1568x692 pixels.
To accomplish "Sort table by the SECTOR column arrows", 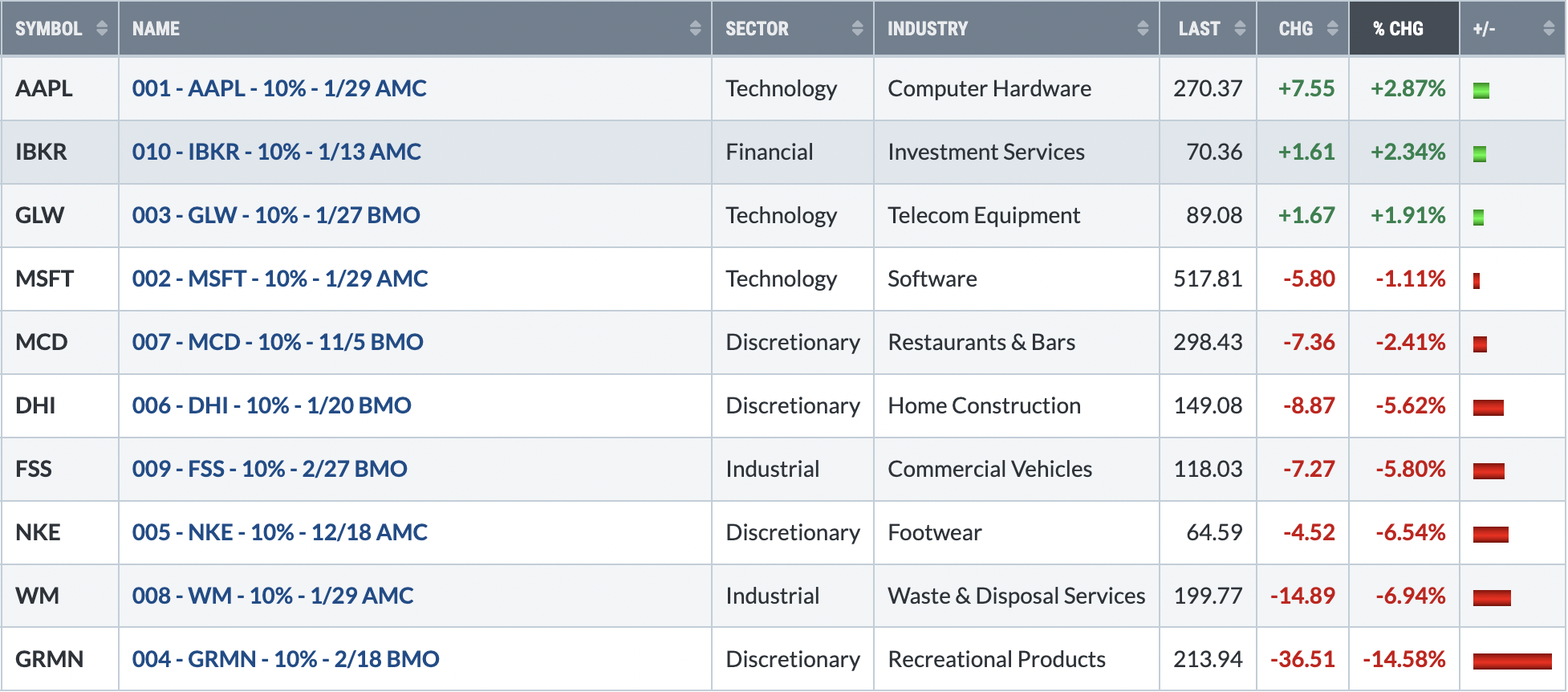I will [857, 29].
